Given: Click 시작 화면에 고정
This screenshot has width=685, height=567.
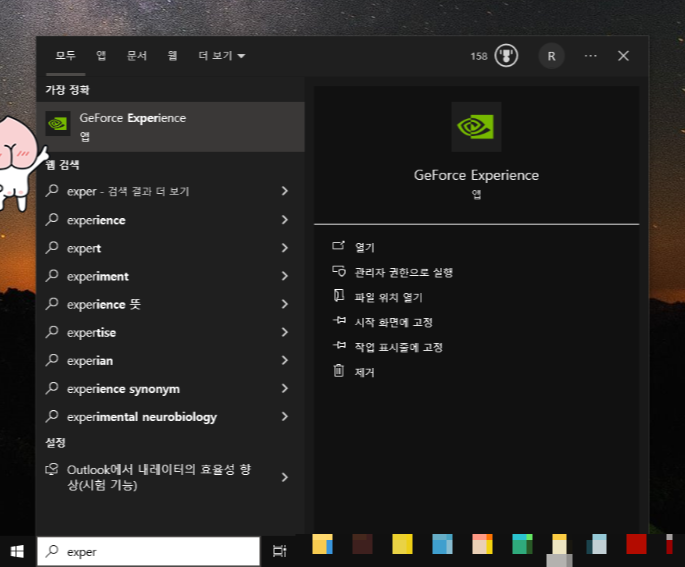Looking at the screenshot, I should click(394, 322).
